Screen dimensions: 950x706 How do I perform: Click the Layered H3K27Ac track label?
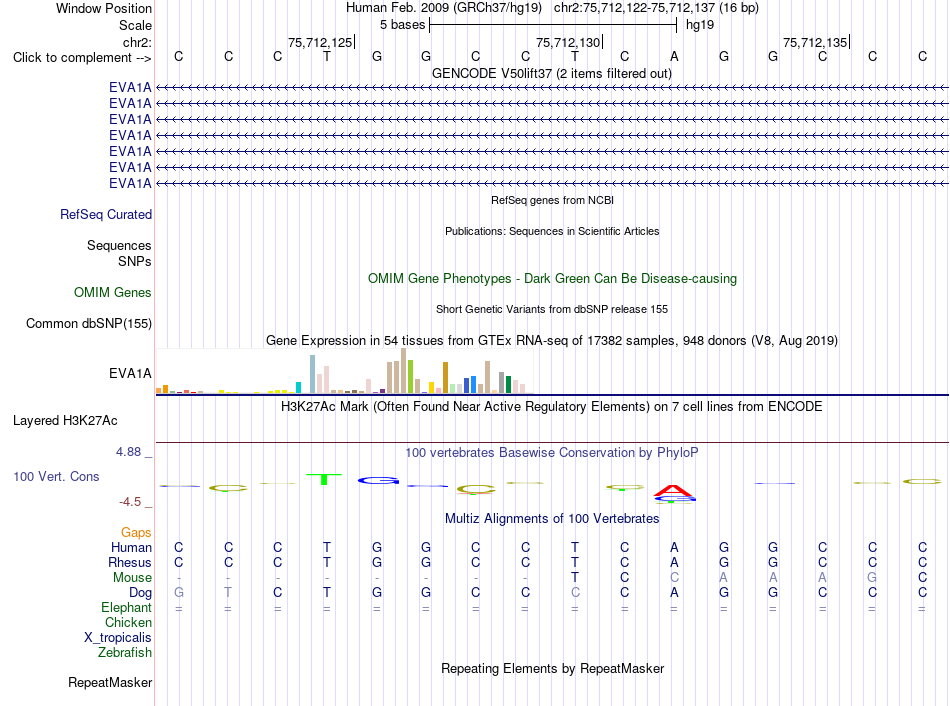coord(65,421)
